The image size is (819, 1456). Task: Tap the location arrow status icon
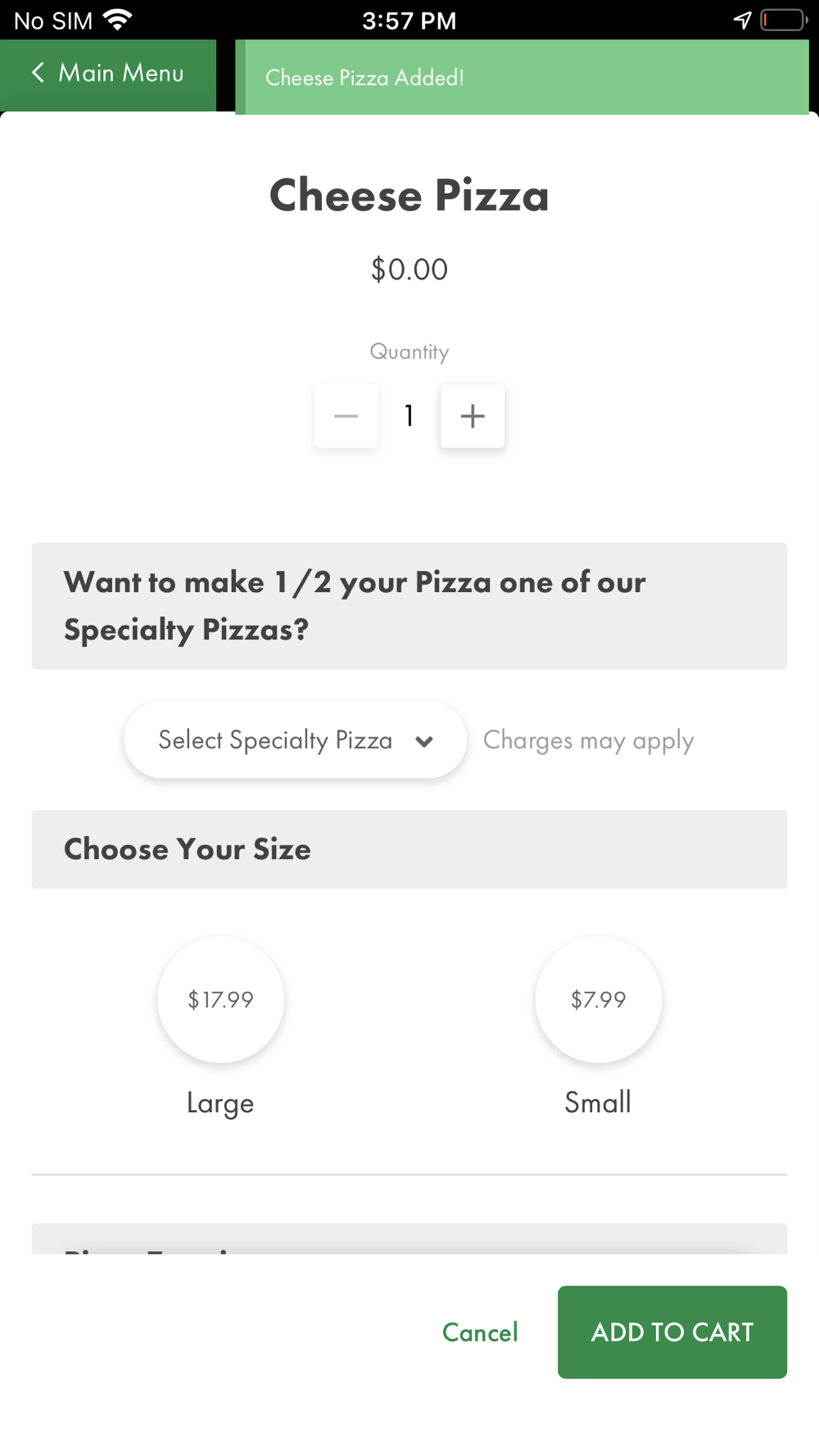(x=742, y=20)
